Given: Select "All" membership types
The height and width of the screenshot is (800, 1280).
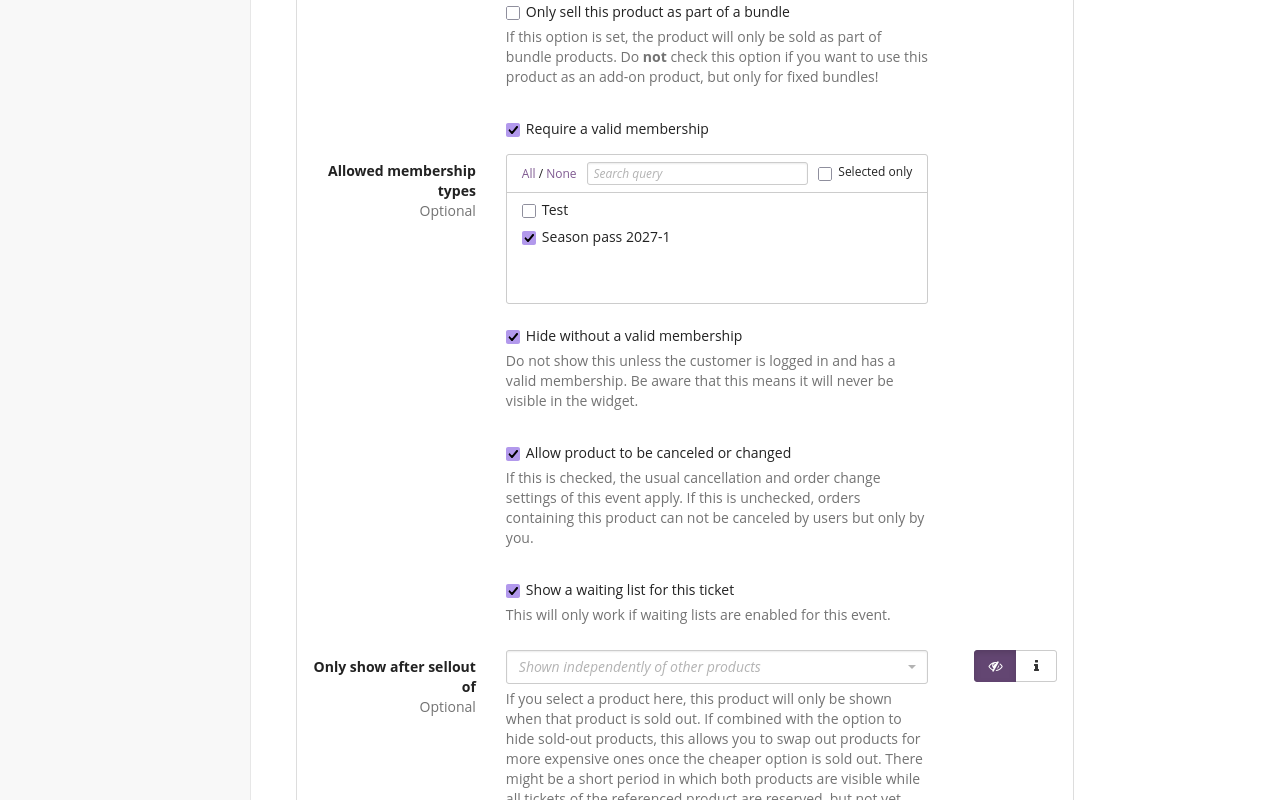Looking at the screenshot, I should pos(528,173).
